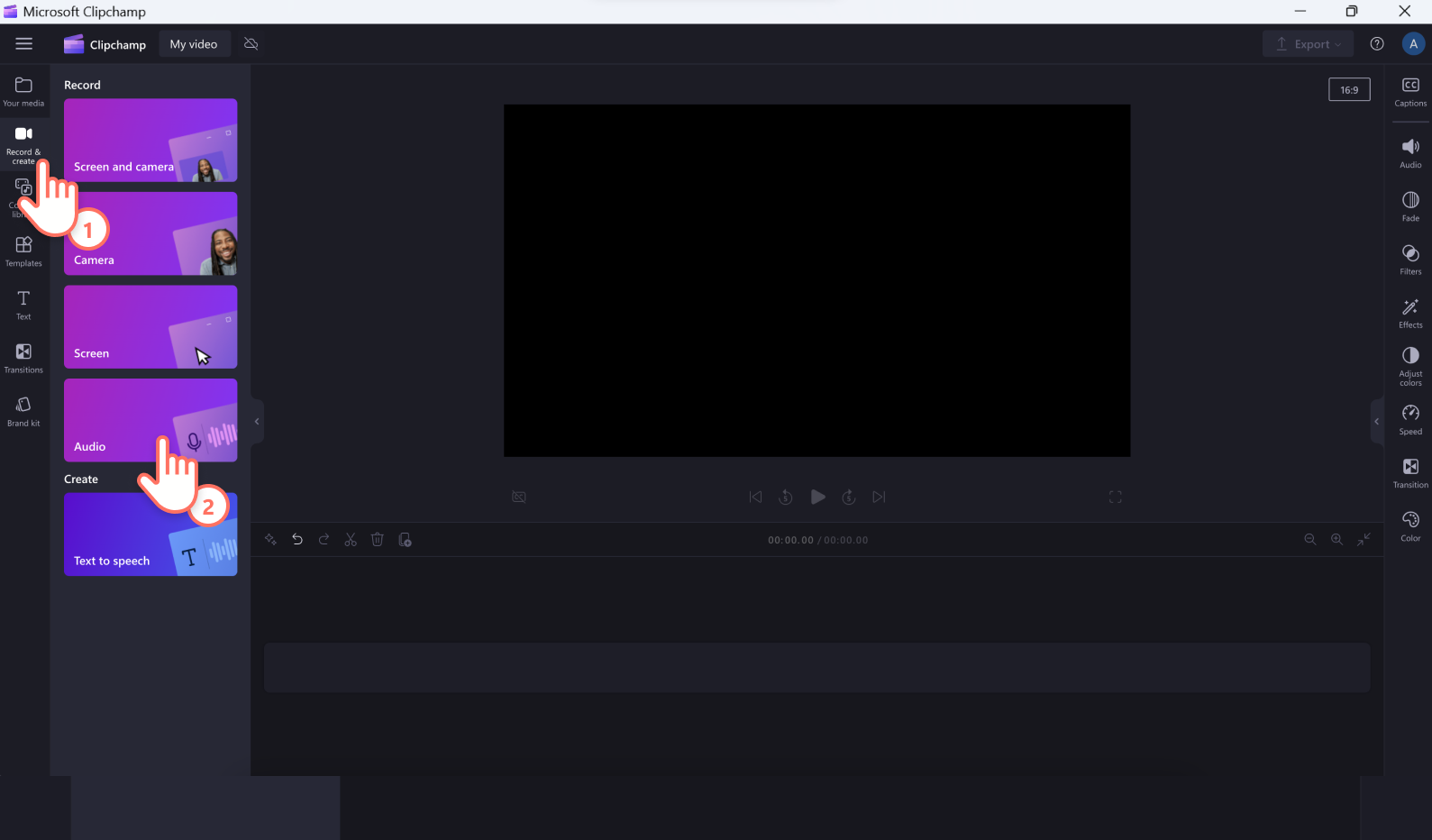This screenshot has width=1432, height=840.
Task: Click the duplicate clip icon
Action: click(405, 540)
